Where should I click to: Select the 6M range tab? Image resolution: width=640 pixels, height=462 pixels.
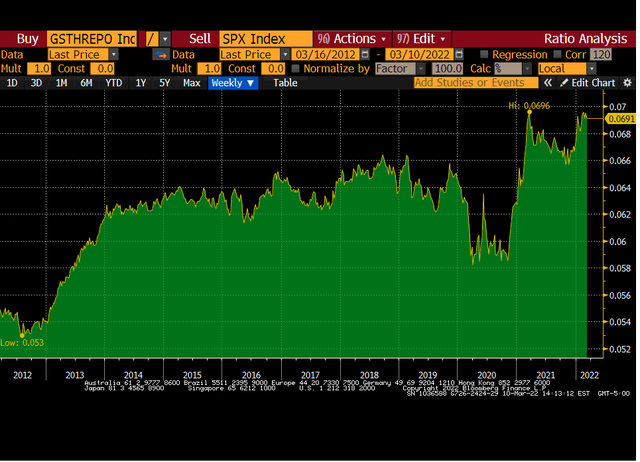86,83
